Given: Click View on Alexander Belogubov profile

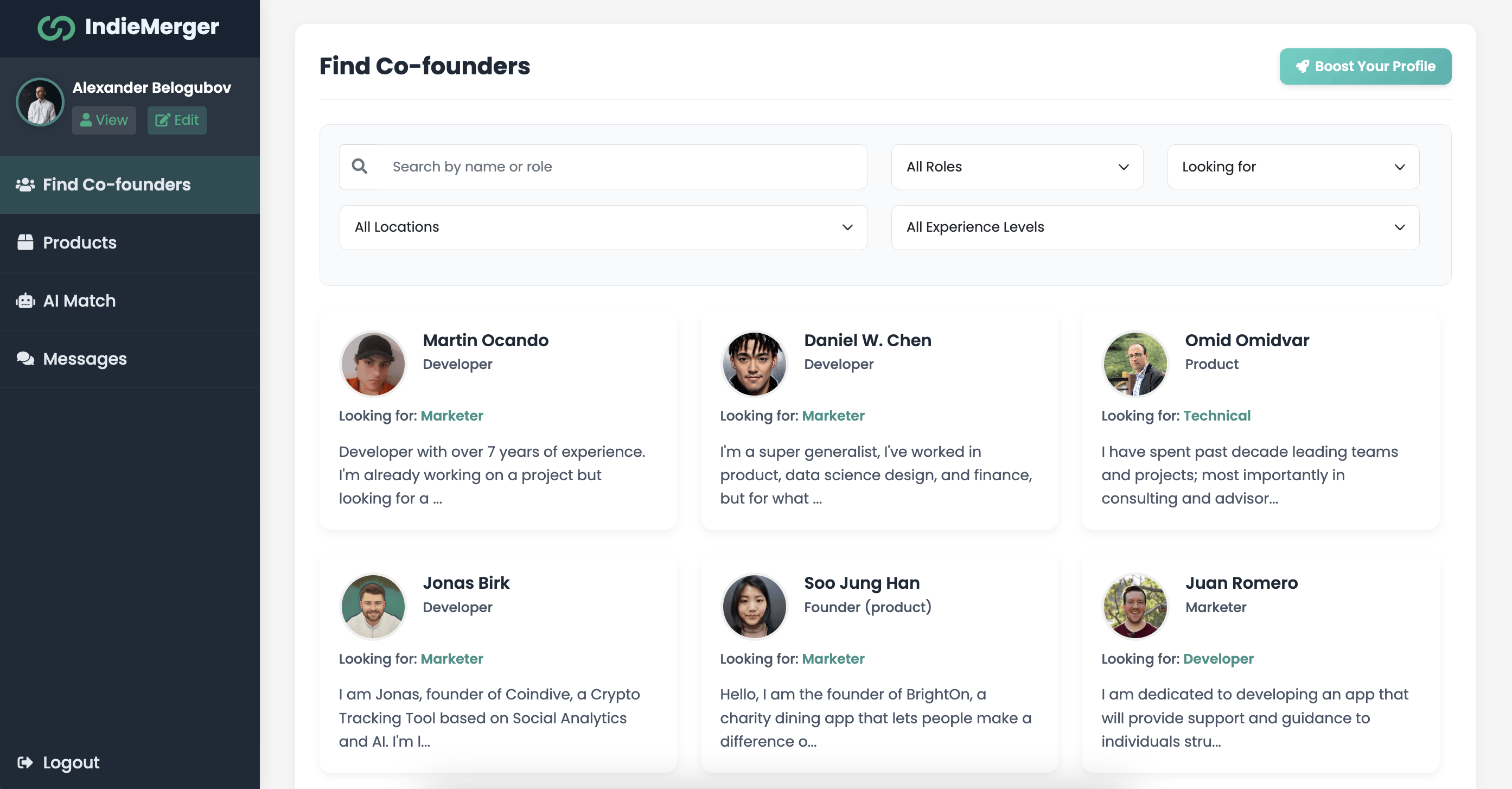Looking at the screenshot, I should click(x=103, y=119).
